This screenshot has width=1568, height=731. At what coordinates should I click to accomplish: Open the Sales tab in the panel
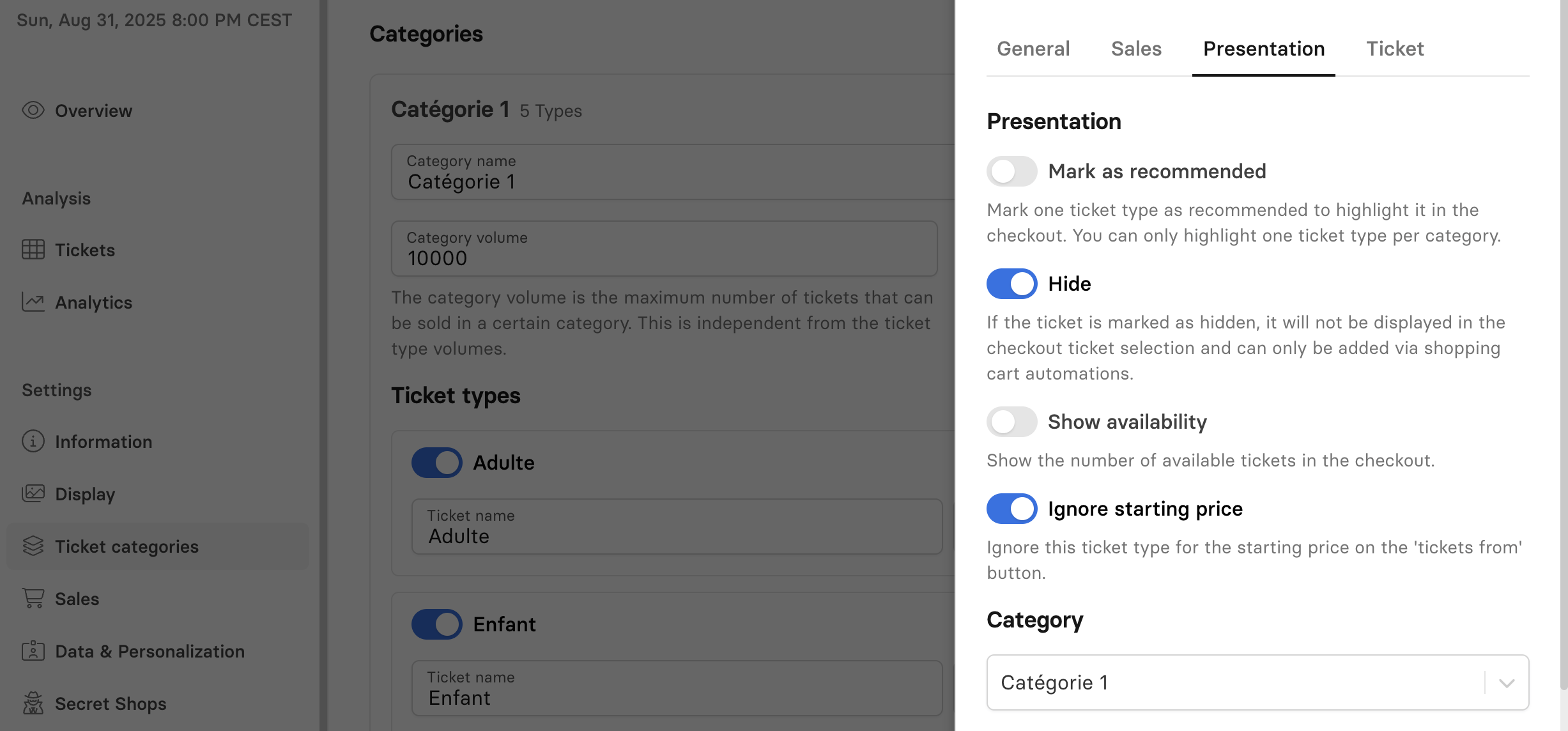(1136, 49)
